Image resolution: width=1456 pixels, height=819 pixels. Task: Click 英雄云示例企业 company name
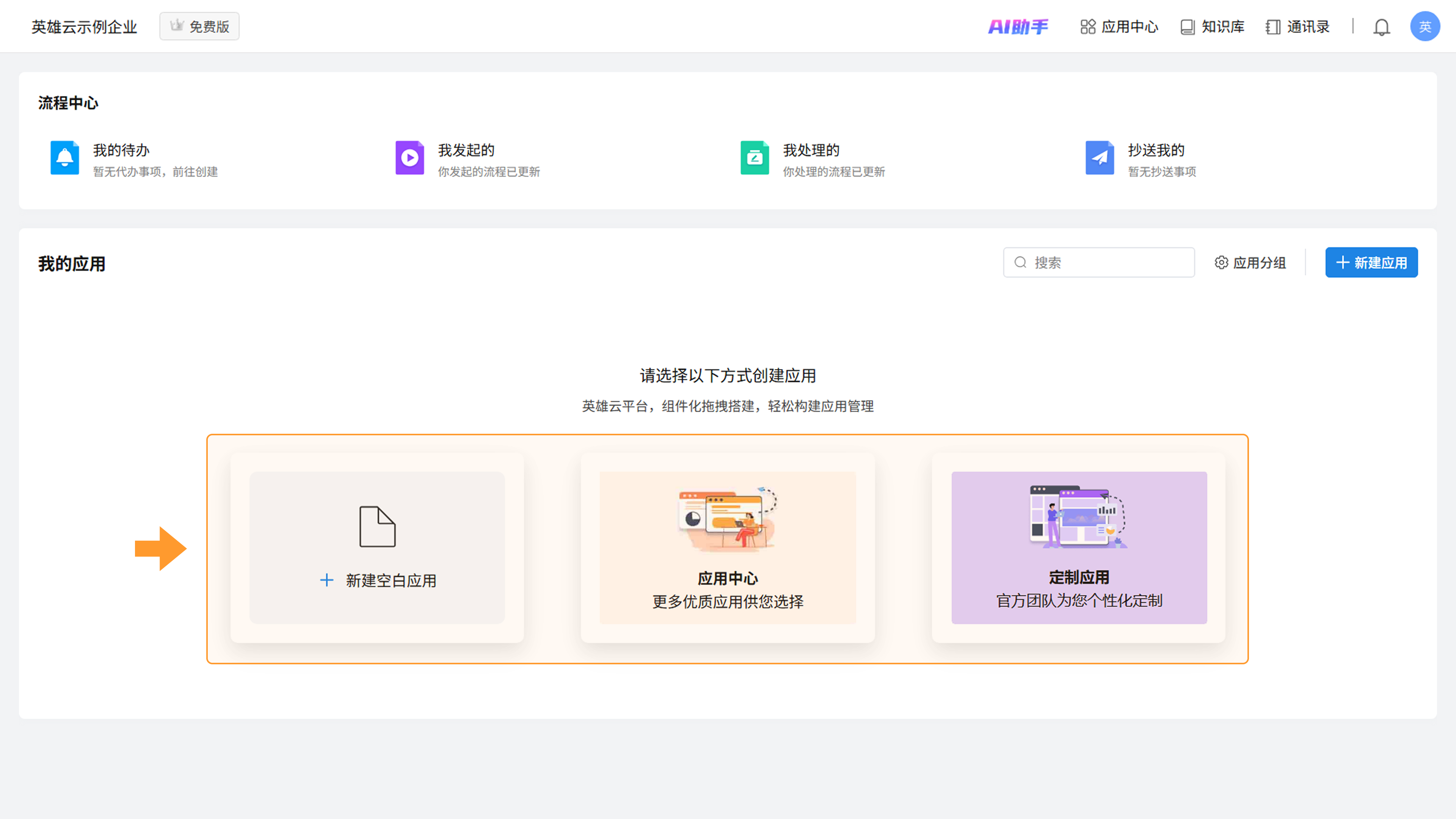coord(84,27)
